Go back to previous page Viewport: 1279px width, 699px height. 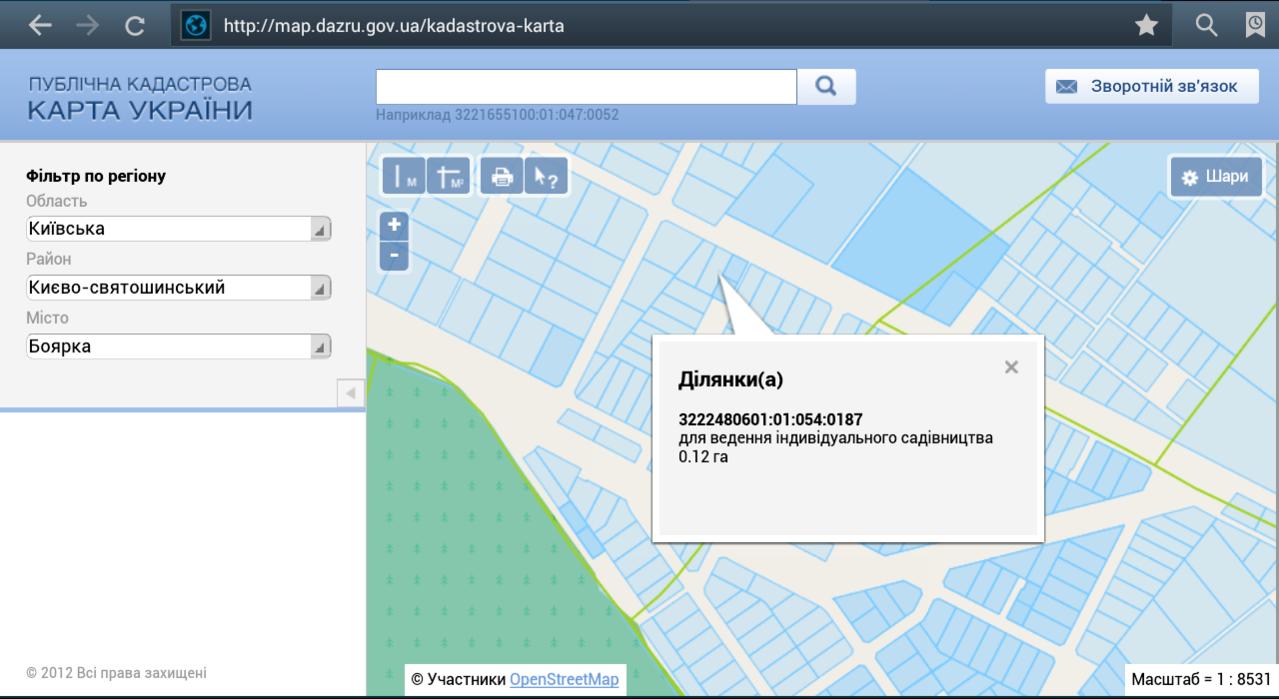41,26
